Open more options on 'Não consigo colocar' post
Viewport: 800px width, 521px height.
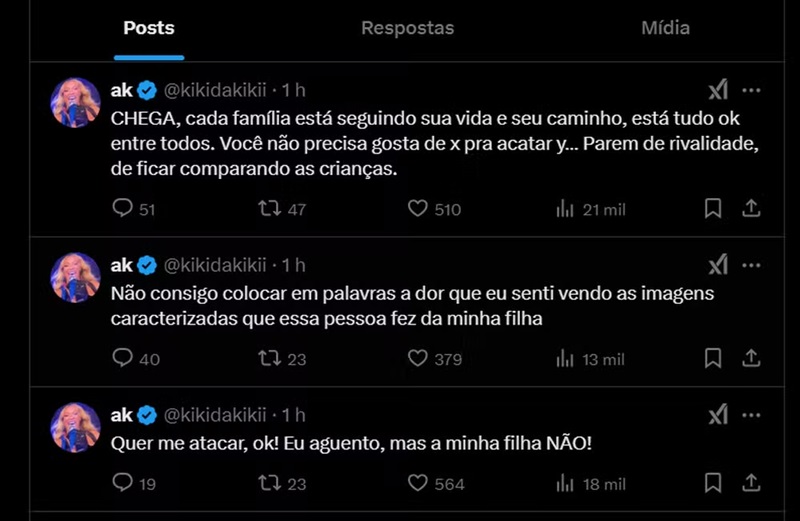(752, 265)
